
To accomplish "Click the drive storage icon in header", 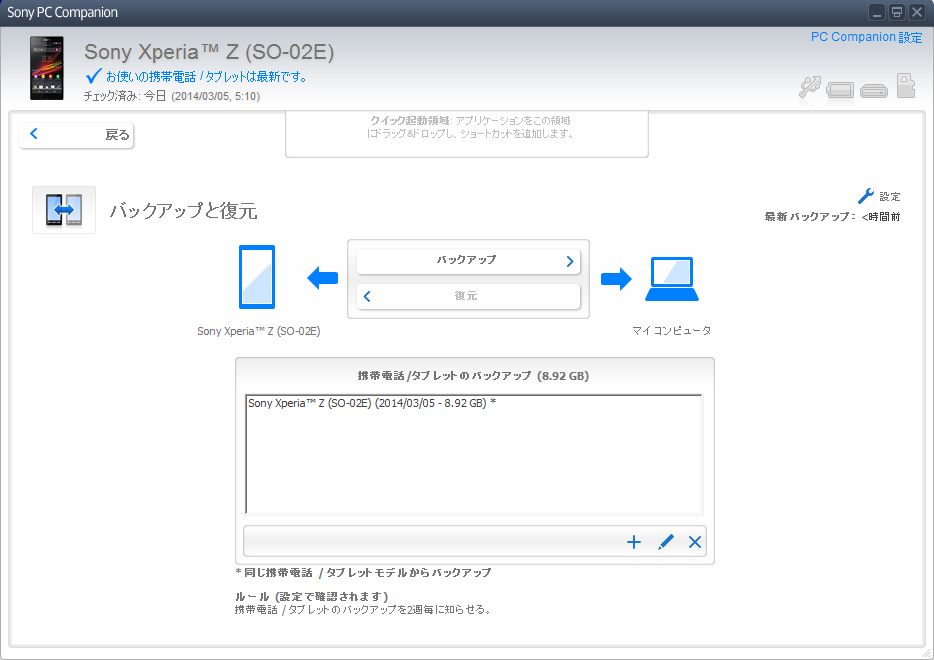I will (874, 91).
